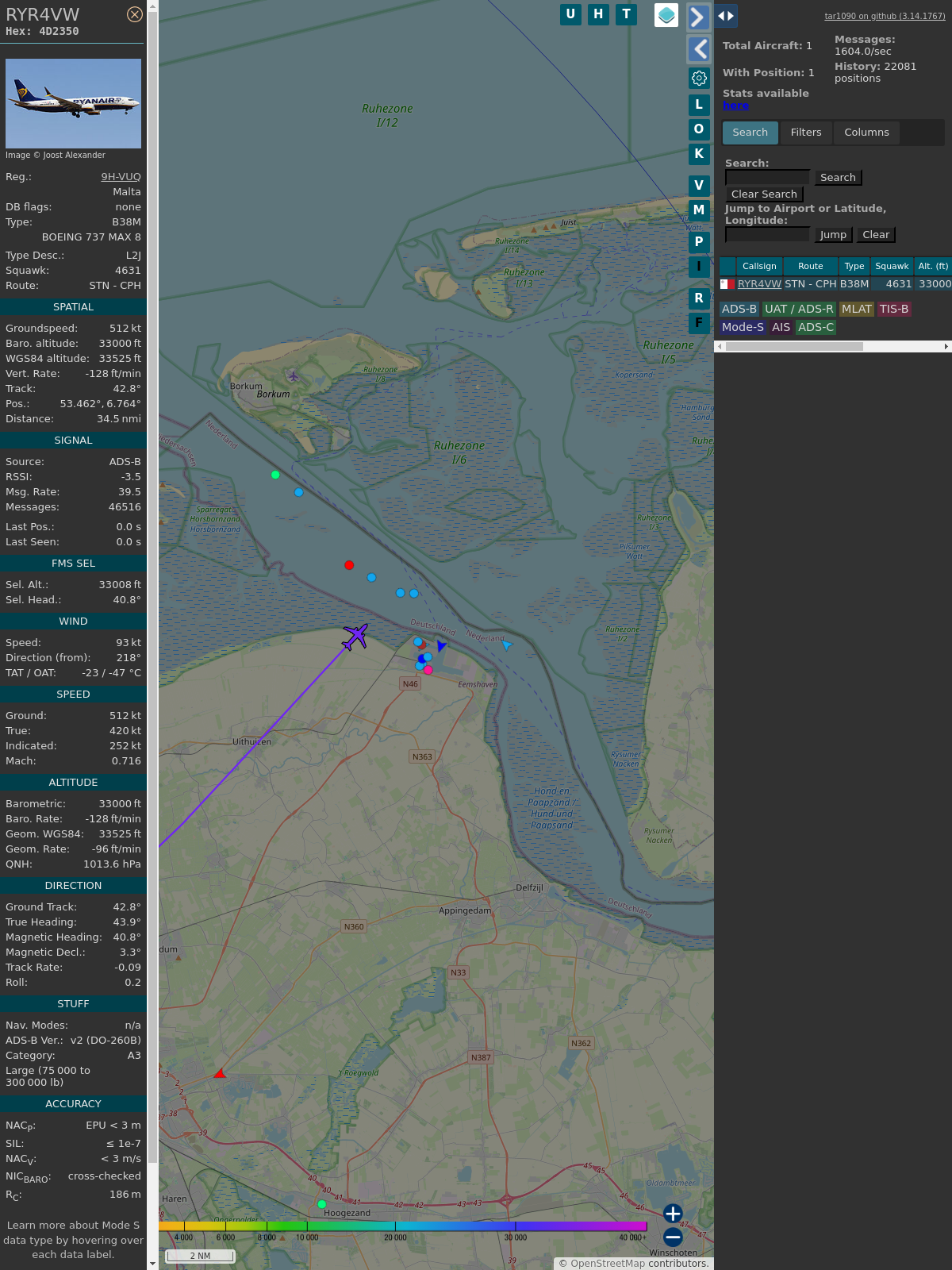952x1270 pixels.
Task: Toggle the T map button
Action: pyautogui.click(x=627, y=14)
